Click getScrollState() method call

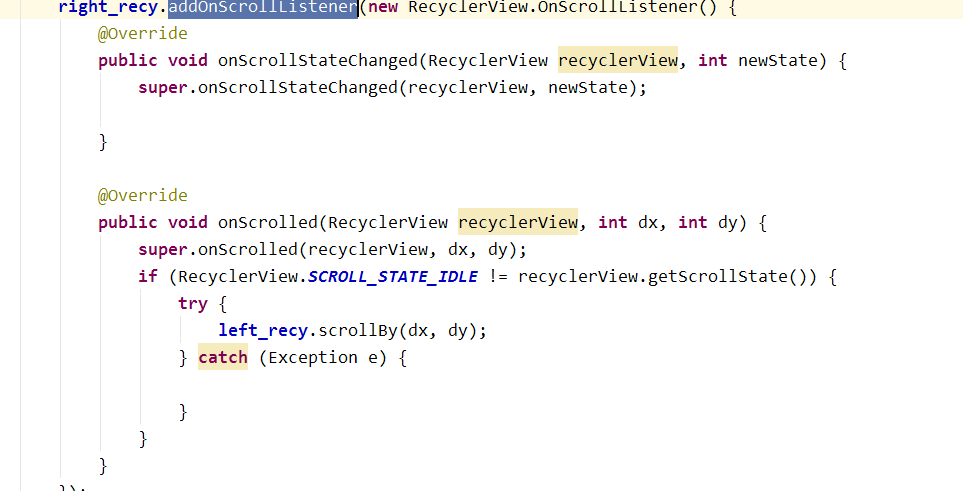pos(727,277)
